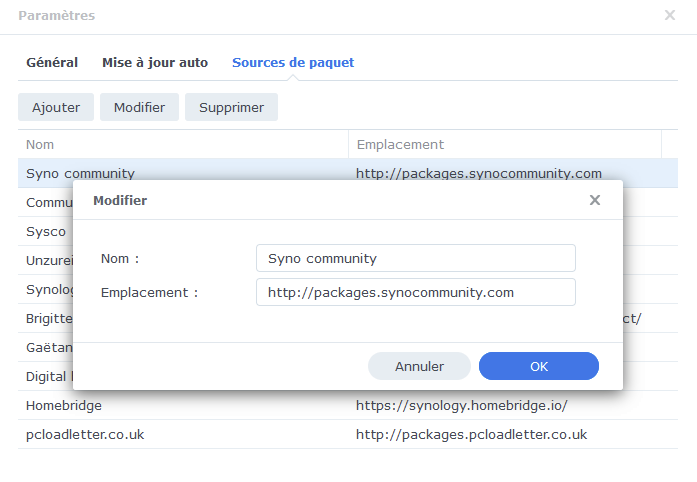The image size is (697, 482).
Task: Select the Sources de paquet tab
Action: tap(293, 62)
